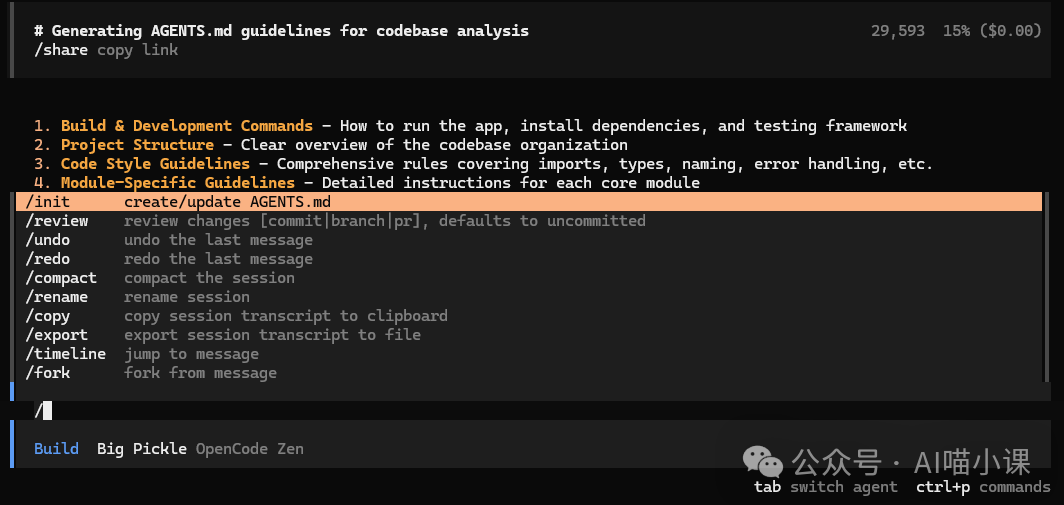Click the WeChat logo icon in the watermark
The width and height of the screenshot is (1064, 505).
[763, 461]
